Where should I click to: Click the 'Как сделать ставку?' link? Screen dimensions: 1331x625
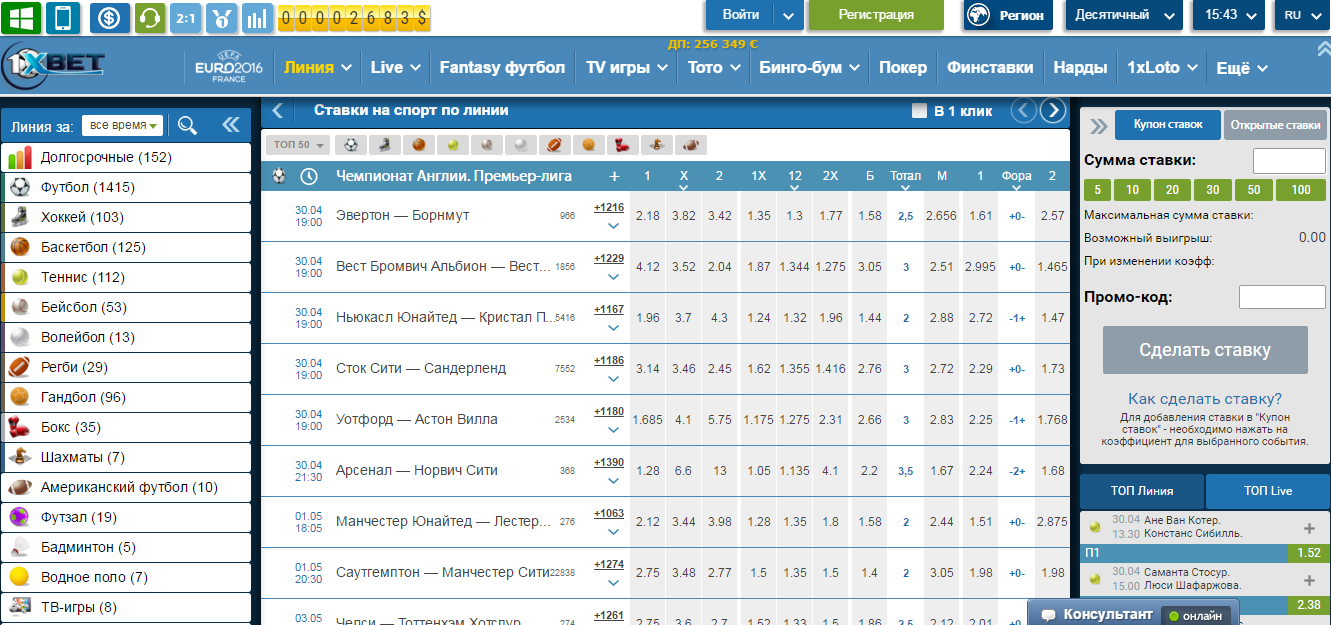[x=1204, y=399]
